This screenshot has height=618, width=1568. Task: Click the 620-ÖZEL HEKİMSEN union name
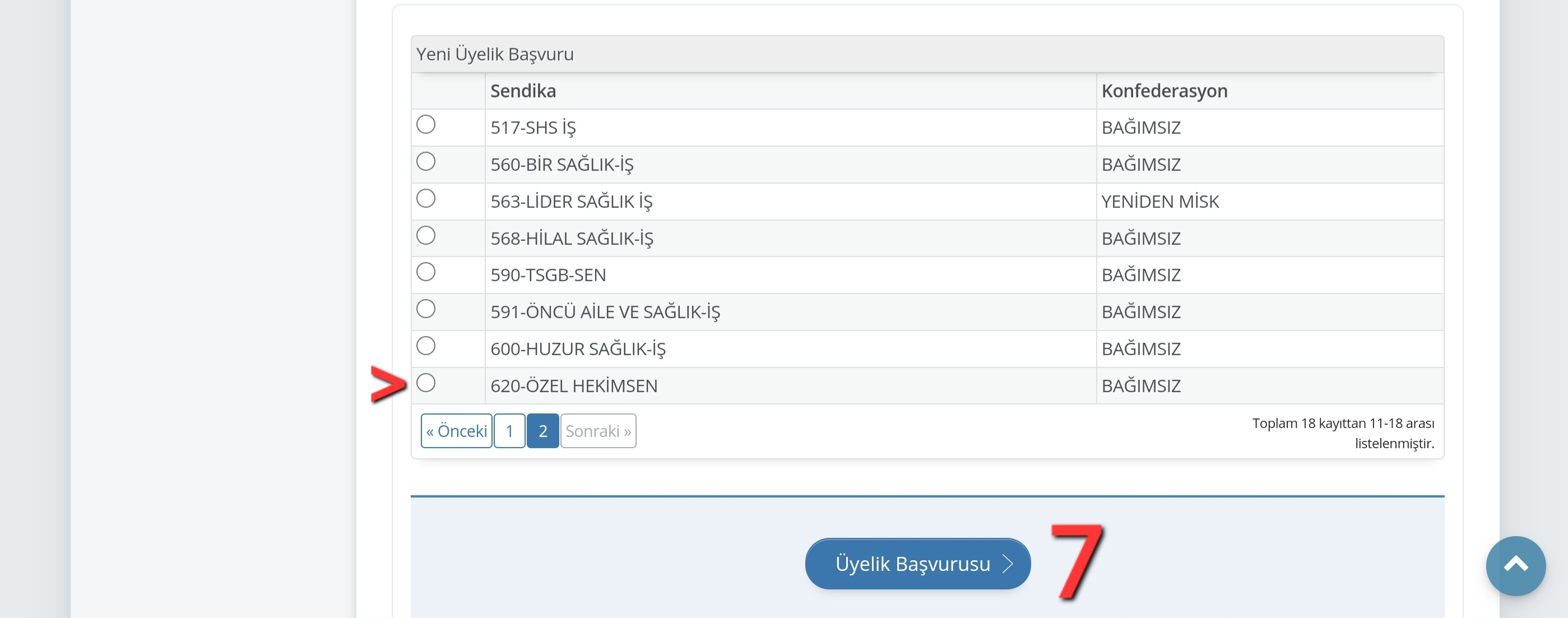pyautogui.click(x=574, y=386)
